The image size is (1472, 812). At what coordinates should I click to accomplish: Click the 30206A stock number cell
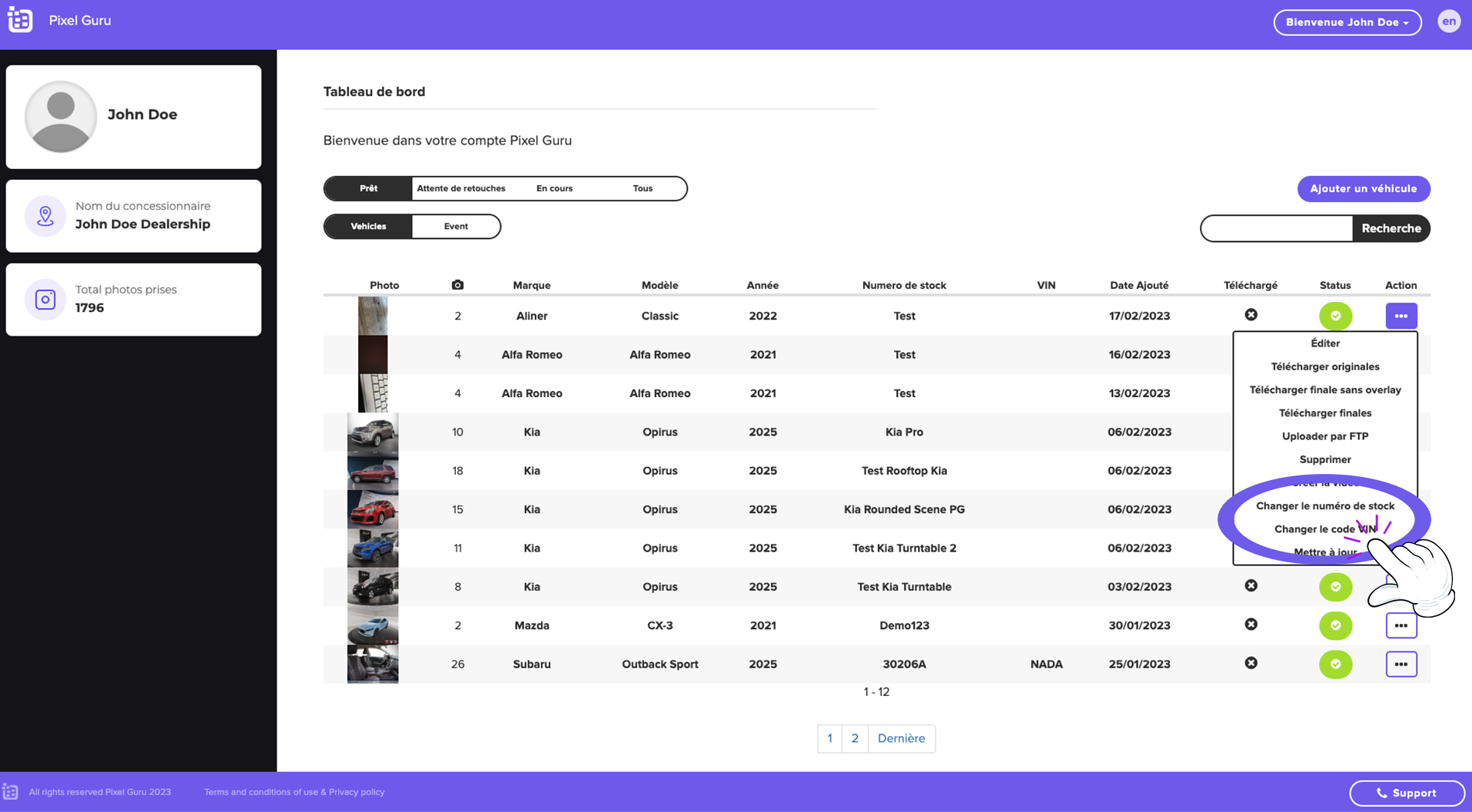pyautogui.click(x=904, y=665)
